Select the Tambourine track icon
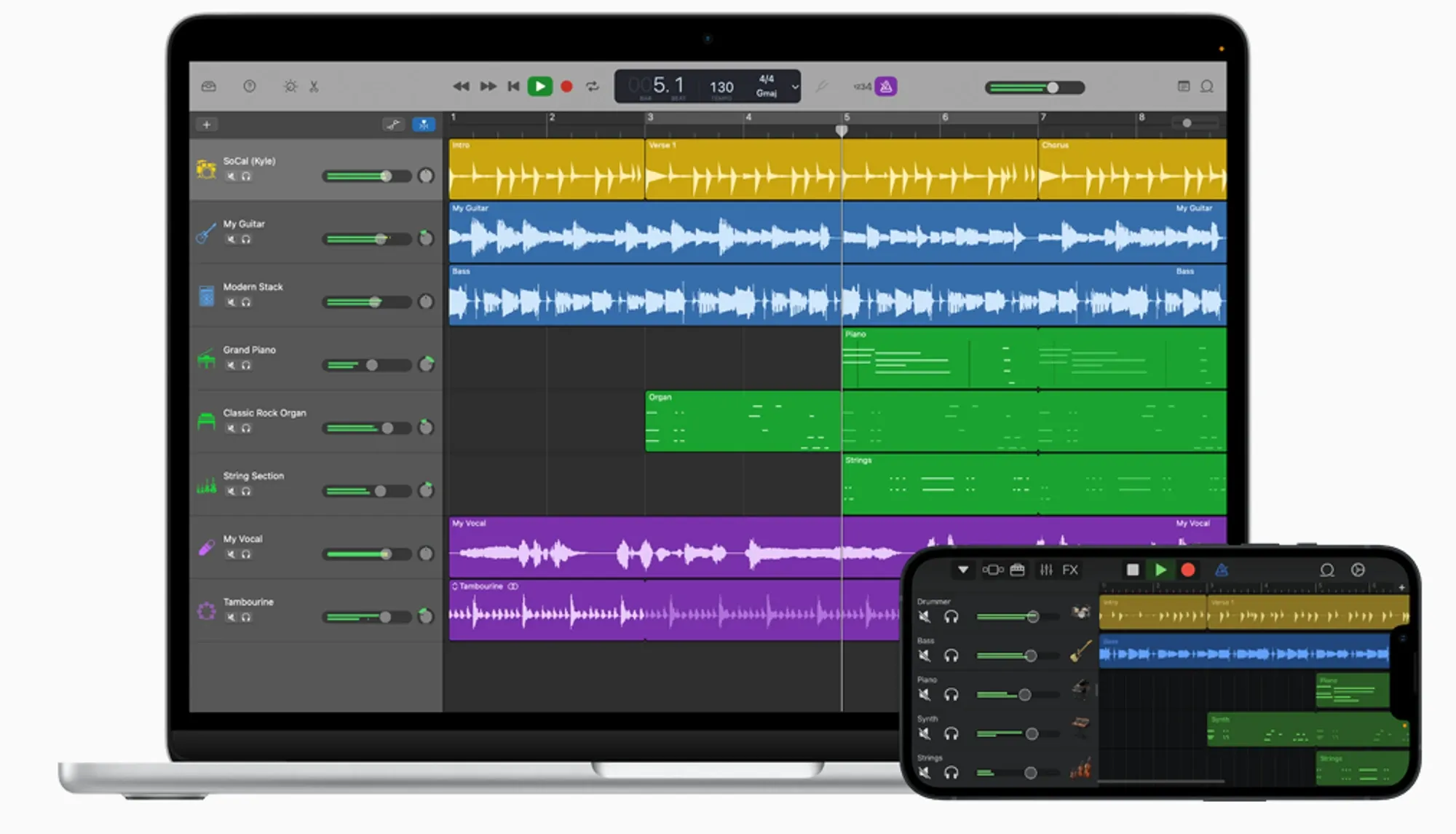1456x834 pixels. [x=207, y=610]
